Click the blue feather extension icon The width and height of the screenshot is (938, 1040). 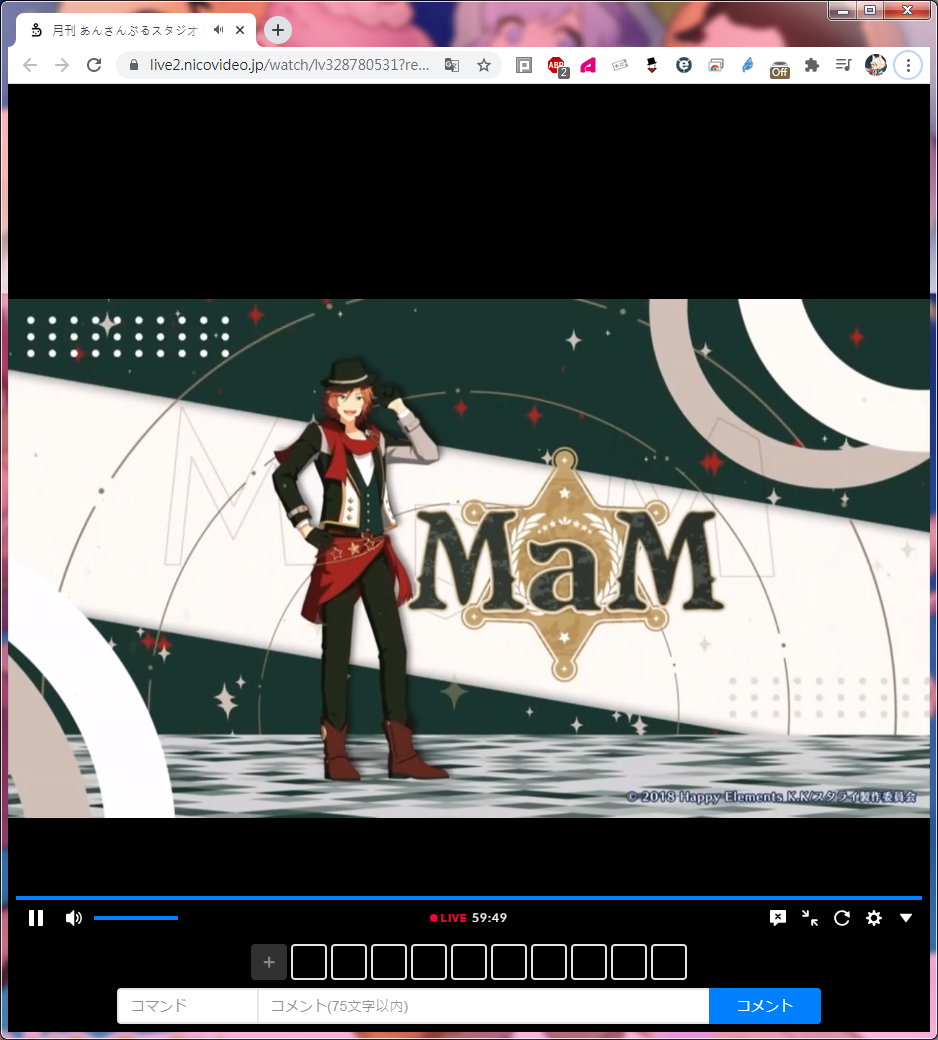748,65
